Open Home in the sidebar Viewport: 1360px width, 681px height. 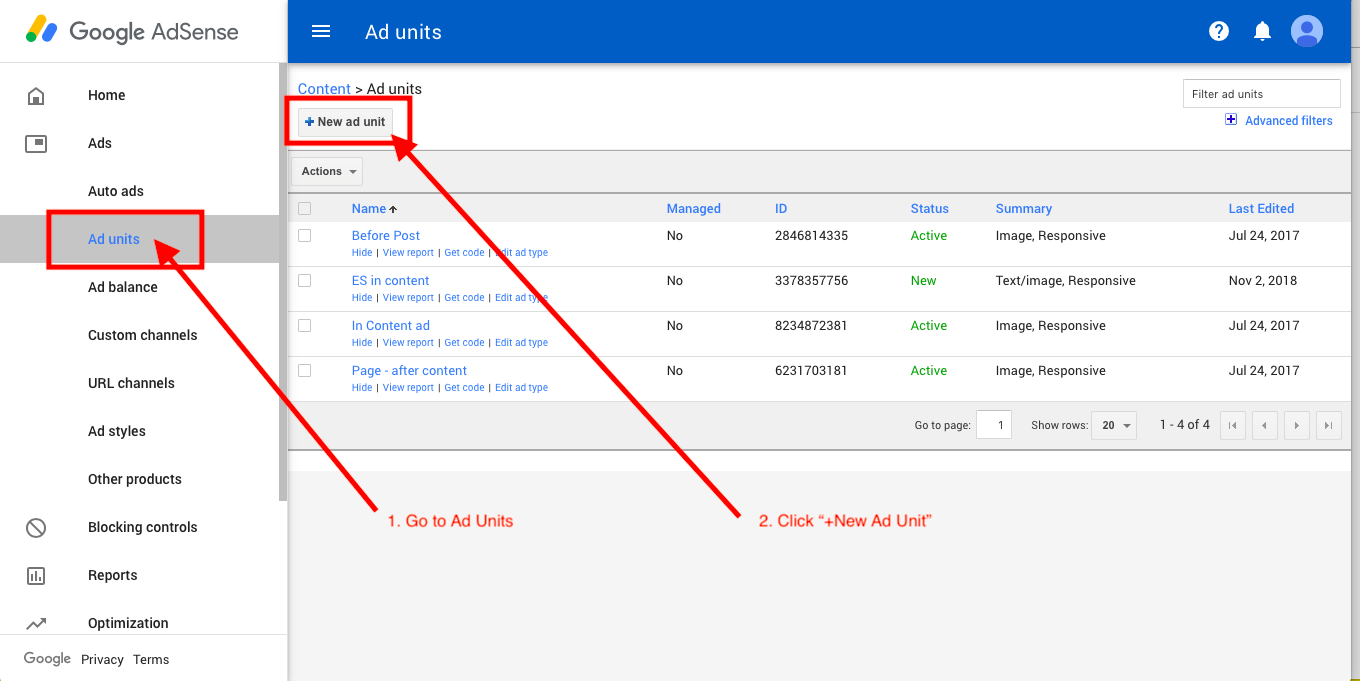pos(107,95)
